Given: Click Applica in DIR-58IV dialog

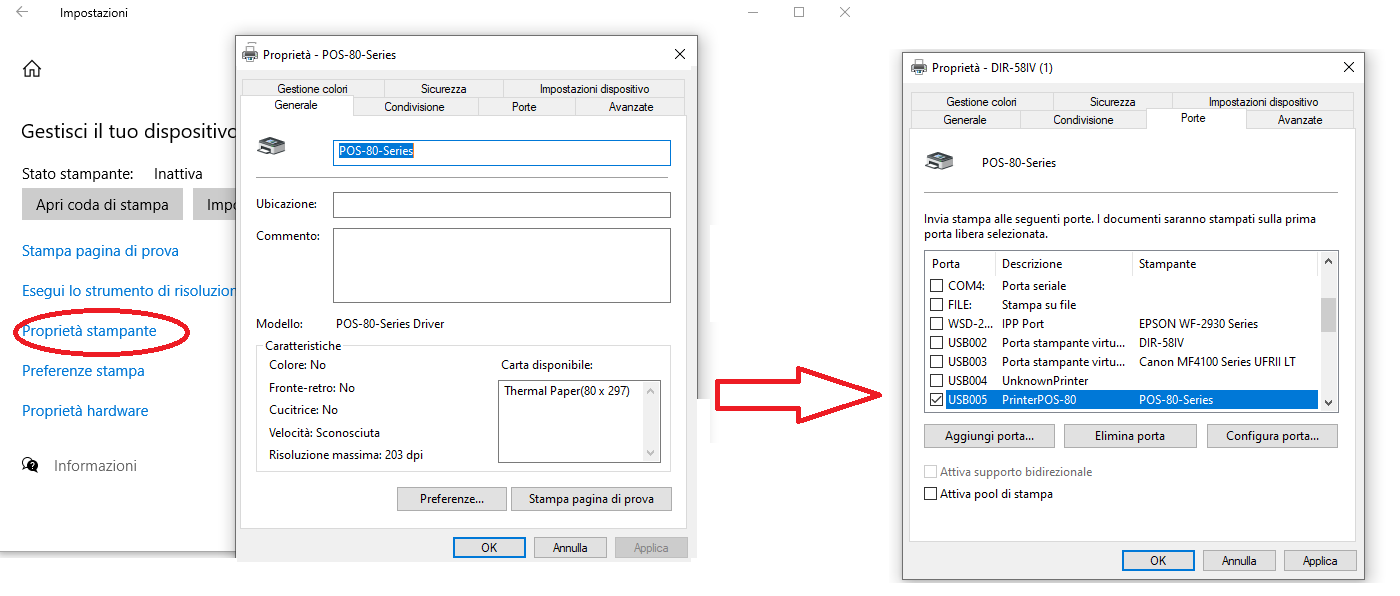Looking at the screenshot, I should point(1320,561).
